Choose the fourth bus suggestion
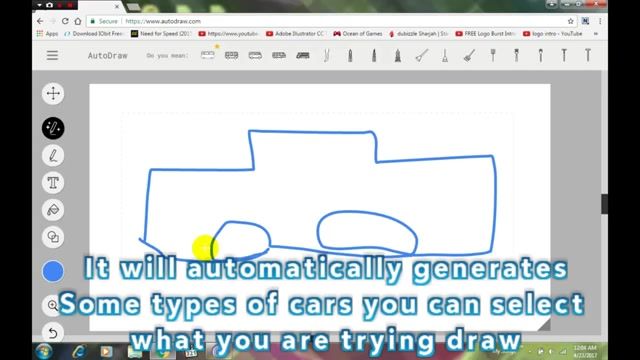Image resolution: width=640 pixels, height=360 pixels. [279, 56]
